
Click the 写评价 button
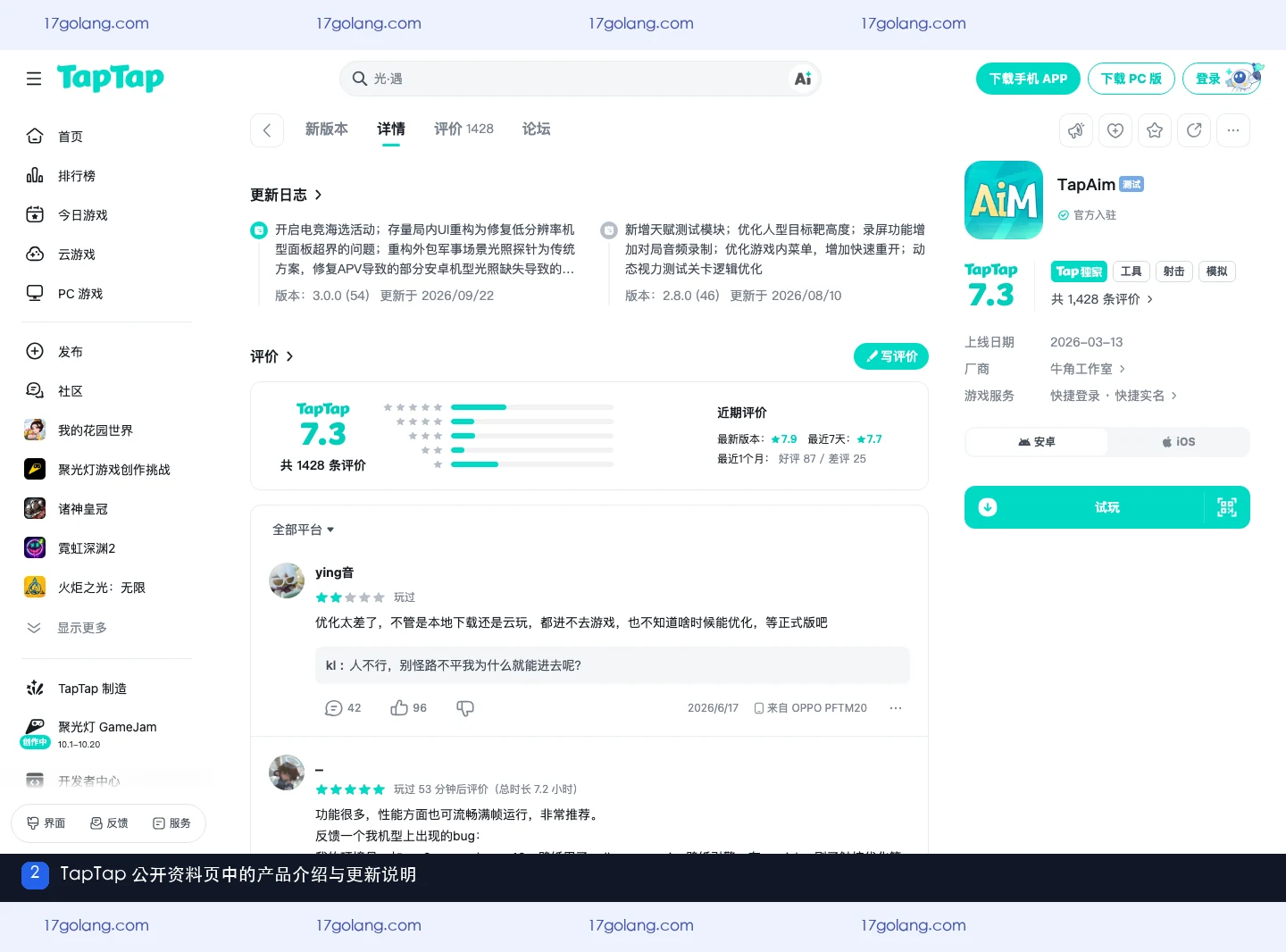pyautogui.click(x=891, y=356)
